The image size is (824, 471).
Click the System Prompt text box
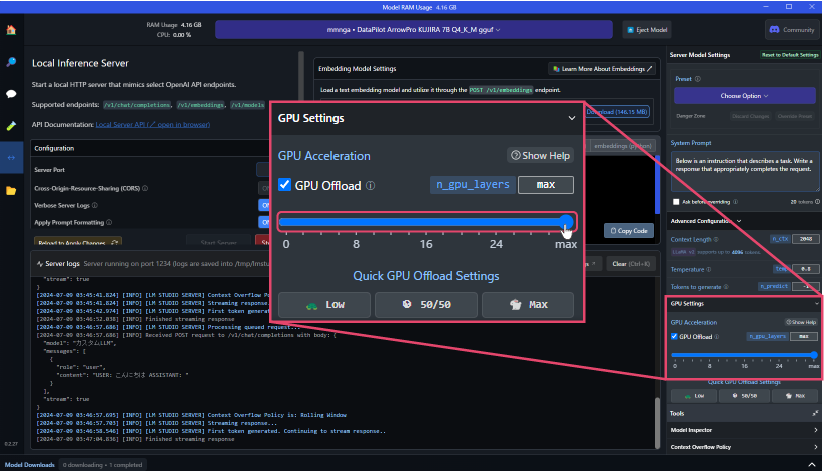click(742, 172)
